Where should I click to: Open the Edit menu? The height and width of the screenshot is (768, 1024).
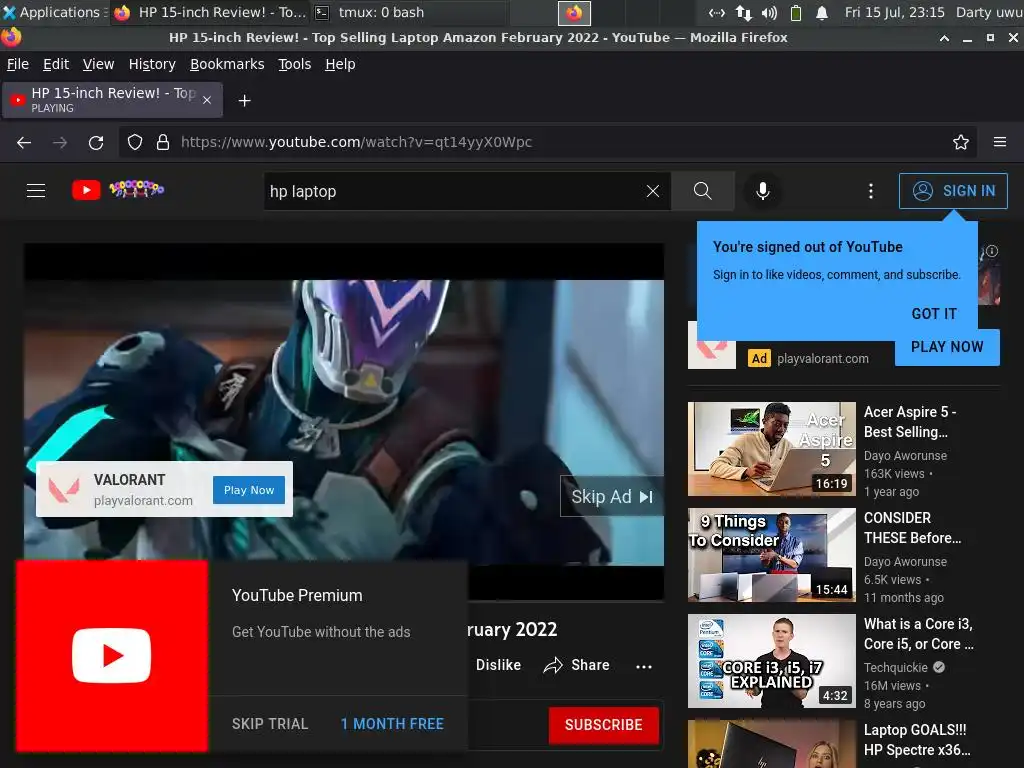pyautogui.click(x=56, y=64)
